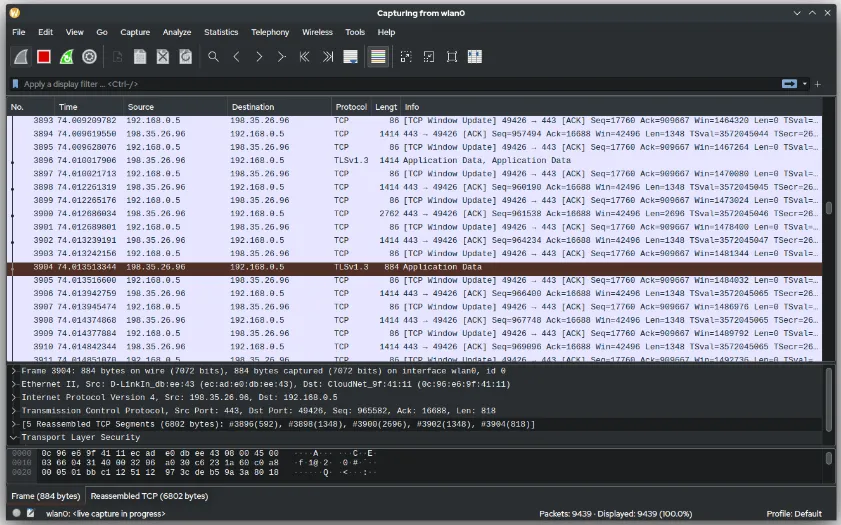Stop the running capture with red square
This screenshot has height=525, width=841.
tap(44, 57)
